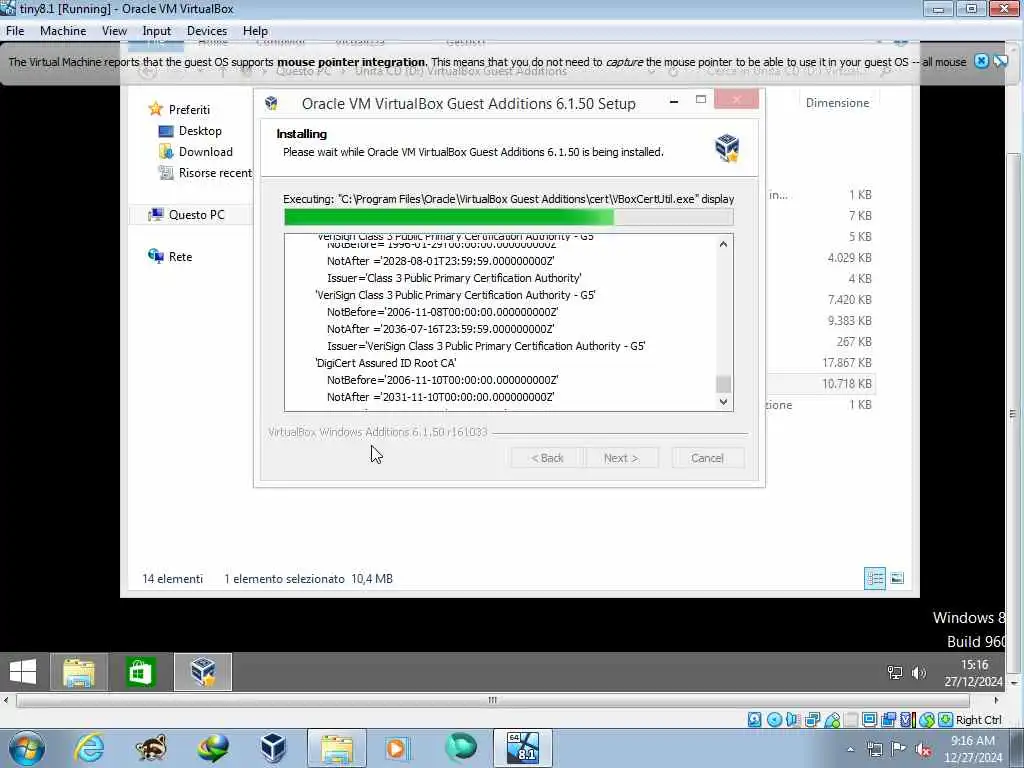Open the Input menu
This screenshot has height=768, width=1024.
point(156,31)
